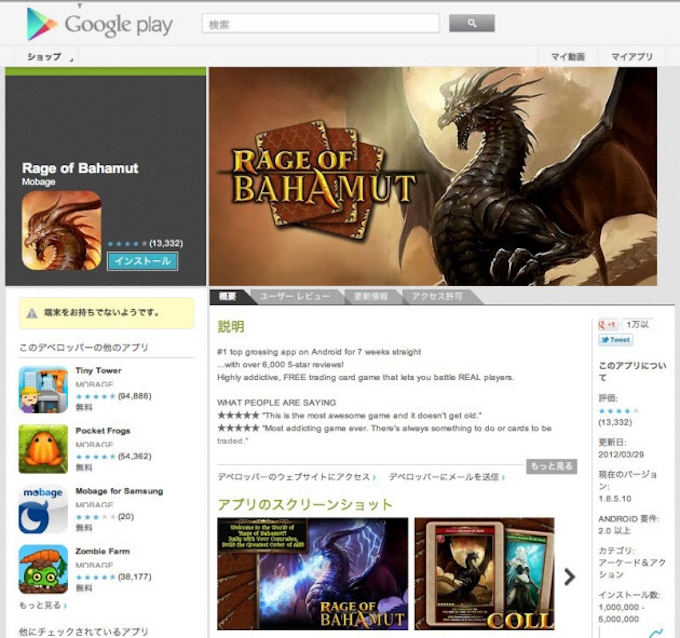Click the Tweet button
The width and height of the screenshot is (680, 638).
(615, 340)
